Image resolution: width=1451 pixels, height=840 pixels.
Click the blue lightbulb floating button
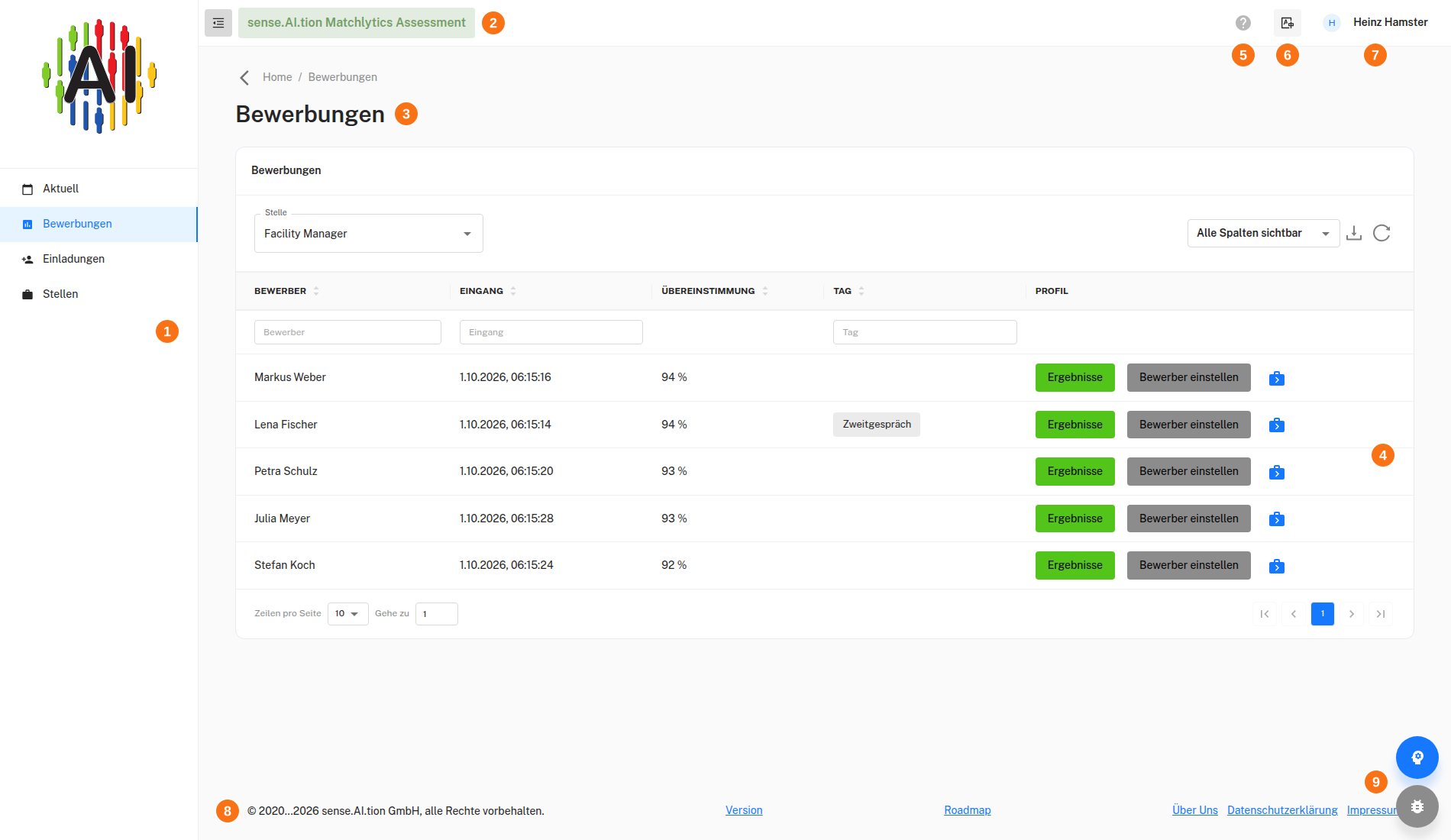[x=1417, y=758]
